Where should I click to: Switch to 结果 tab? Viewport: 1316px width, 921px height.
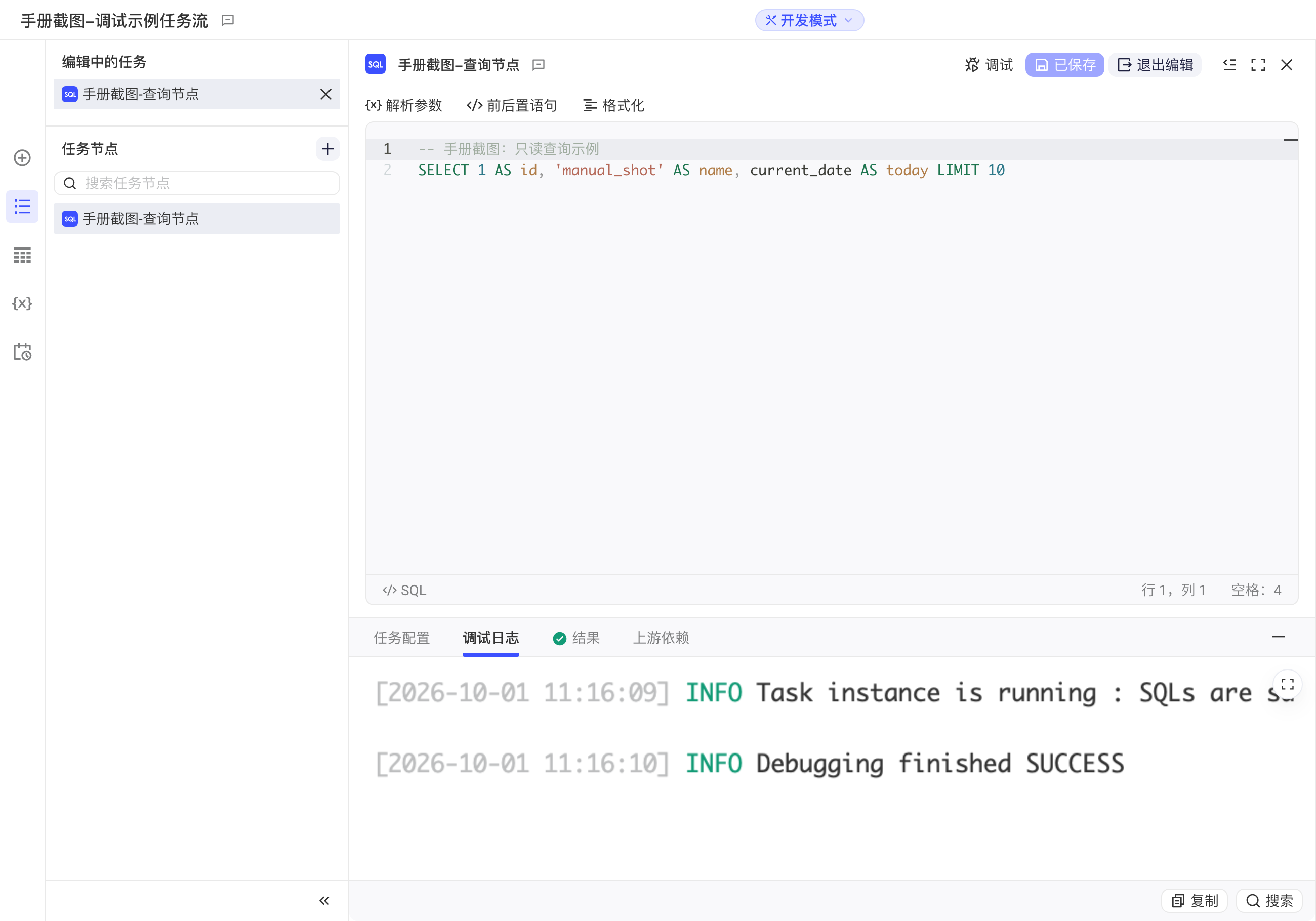pyautogui.click(x=576, y=638)
